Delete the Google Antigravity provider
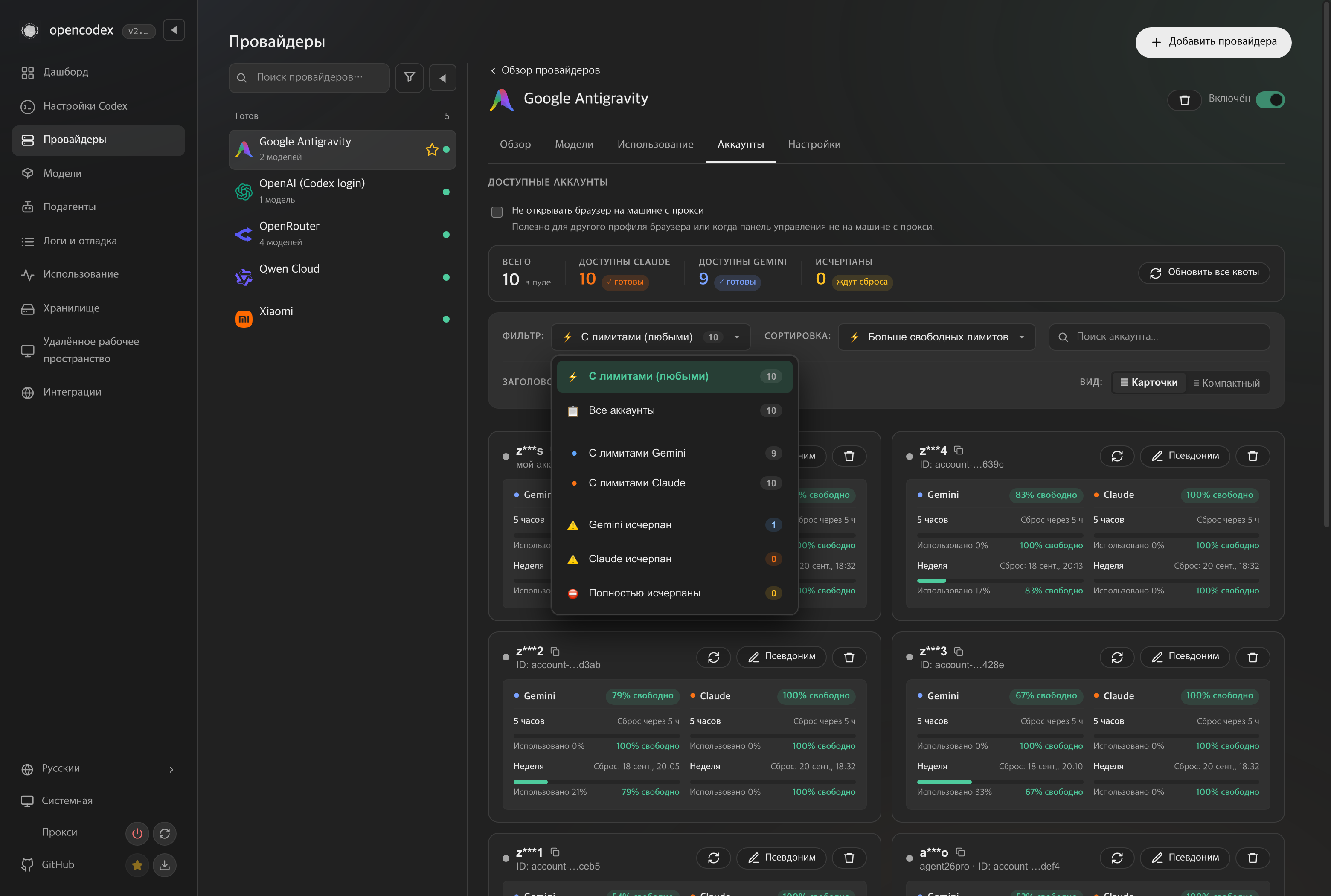The height and width of the screenshot is (896, 1331). (x=1184, y=100)
